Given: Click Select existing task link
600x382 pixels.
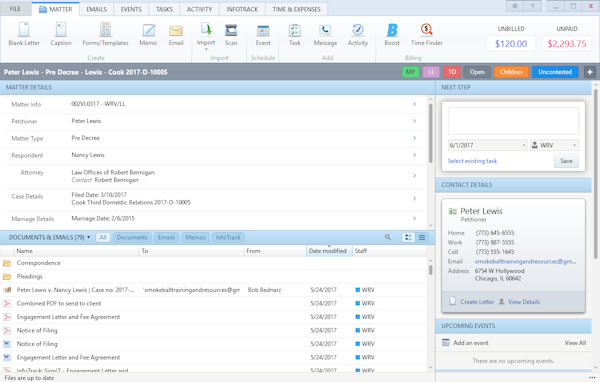Looking at the screenshot, I should click(x=472, y=161).
